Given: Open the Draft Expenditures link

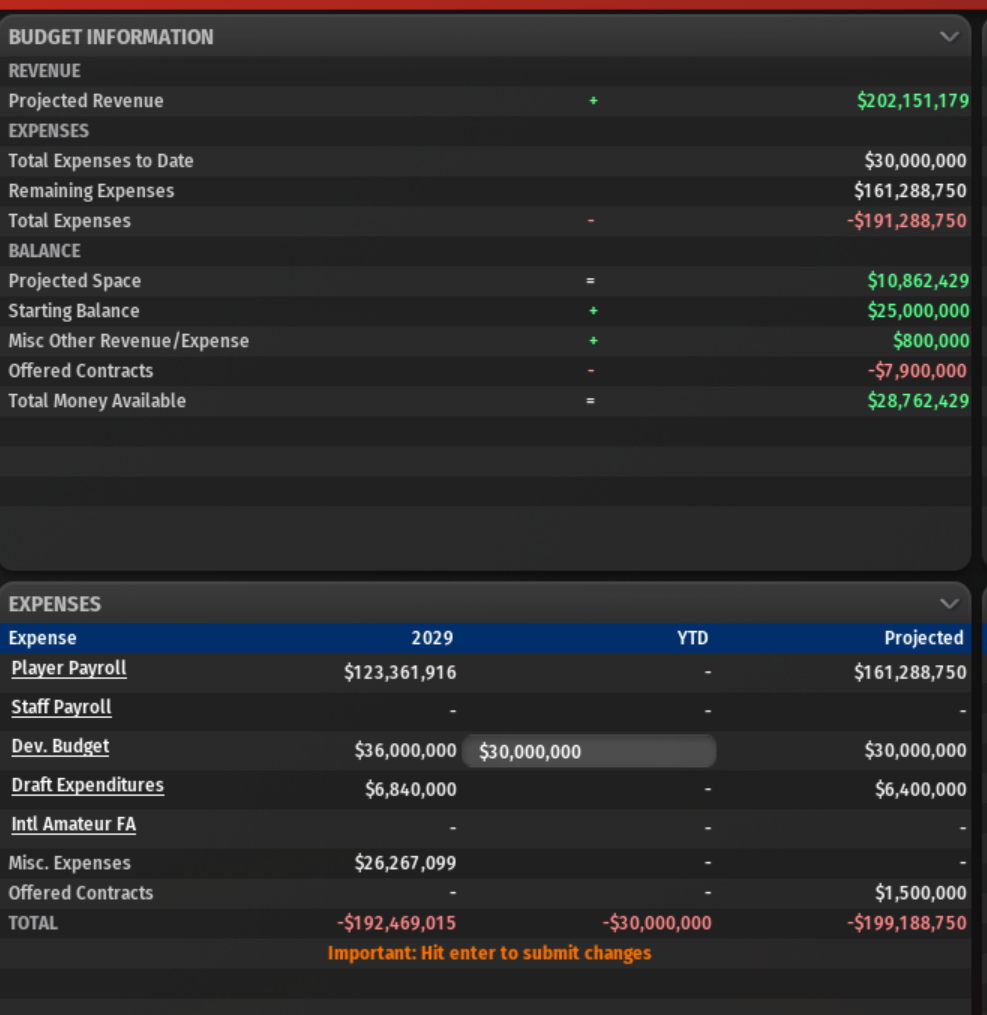Looking at the screenshot, I should pyautogui.click(x=87, y=786).
